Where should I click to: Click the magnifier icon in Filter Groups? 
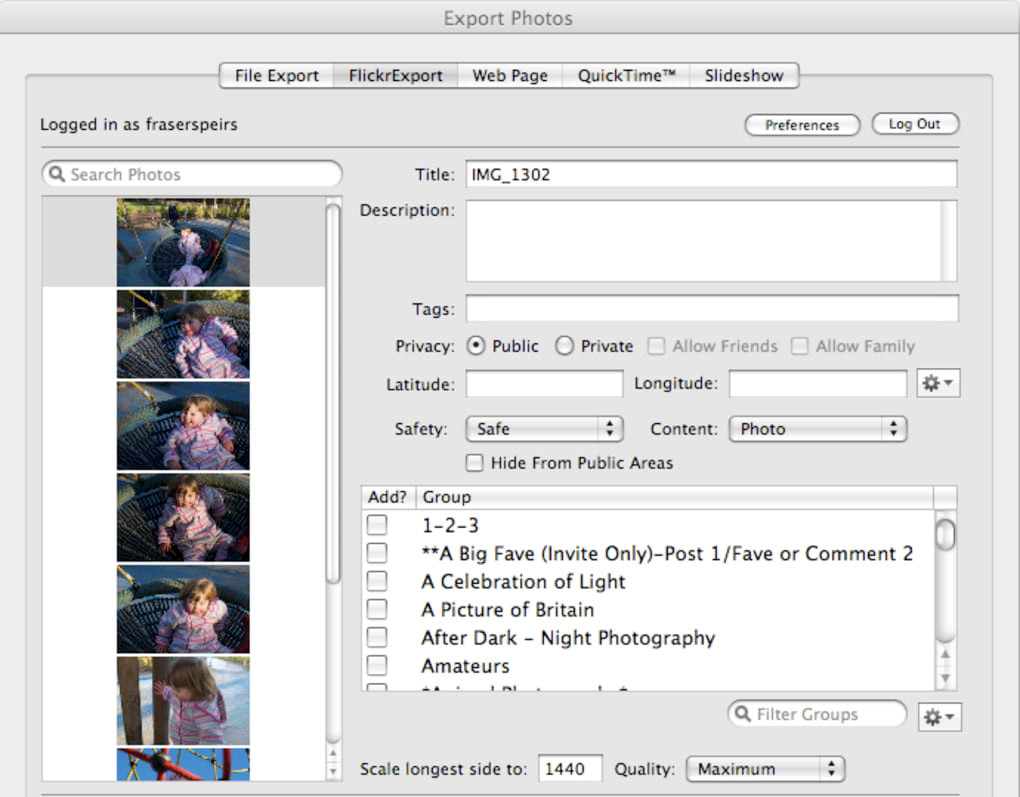pyautogui.click(x=742, y=714)
